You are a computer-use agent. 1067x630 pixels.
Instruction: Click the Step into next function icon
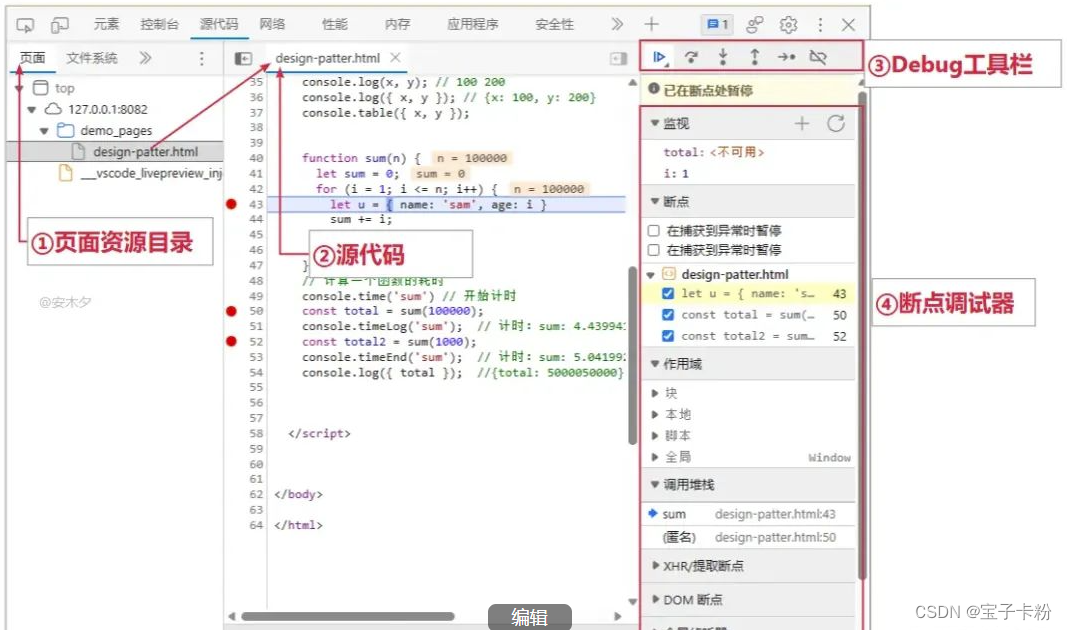pos(723,57)
